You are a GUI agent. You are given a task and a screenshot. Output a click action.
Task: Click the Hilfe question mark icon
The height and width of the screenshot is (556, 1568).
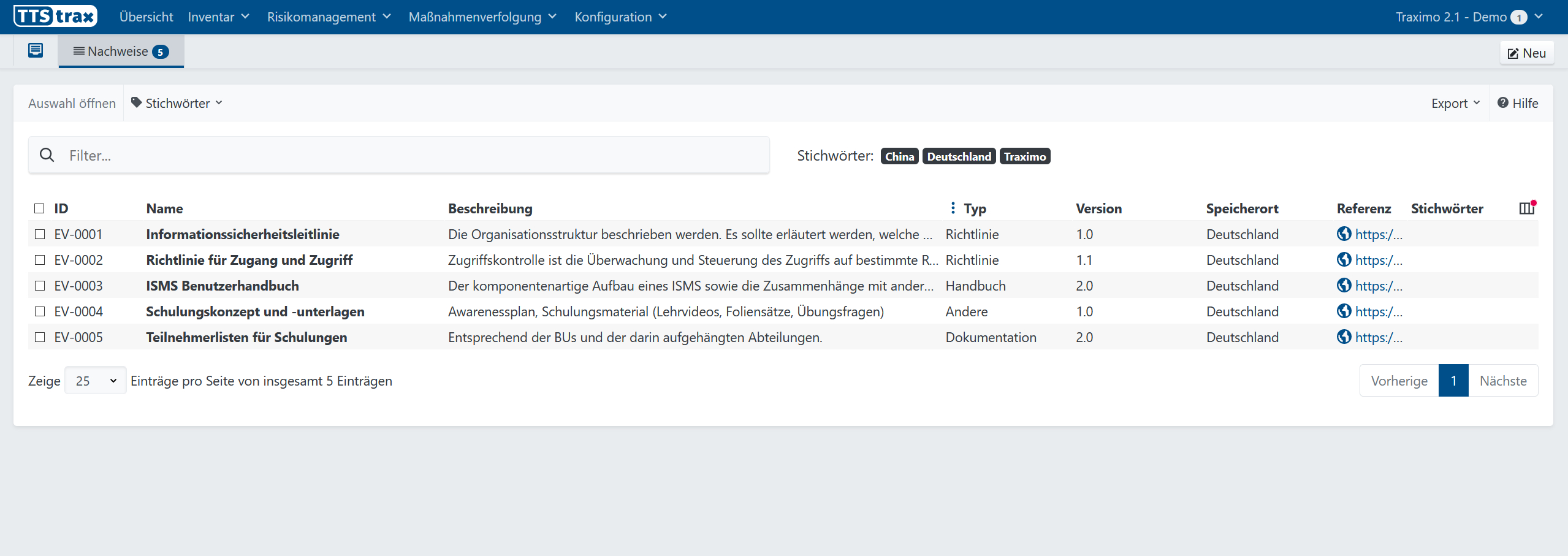(x=1503, y=103)
